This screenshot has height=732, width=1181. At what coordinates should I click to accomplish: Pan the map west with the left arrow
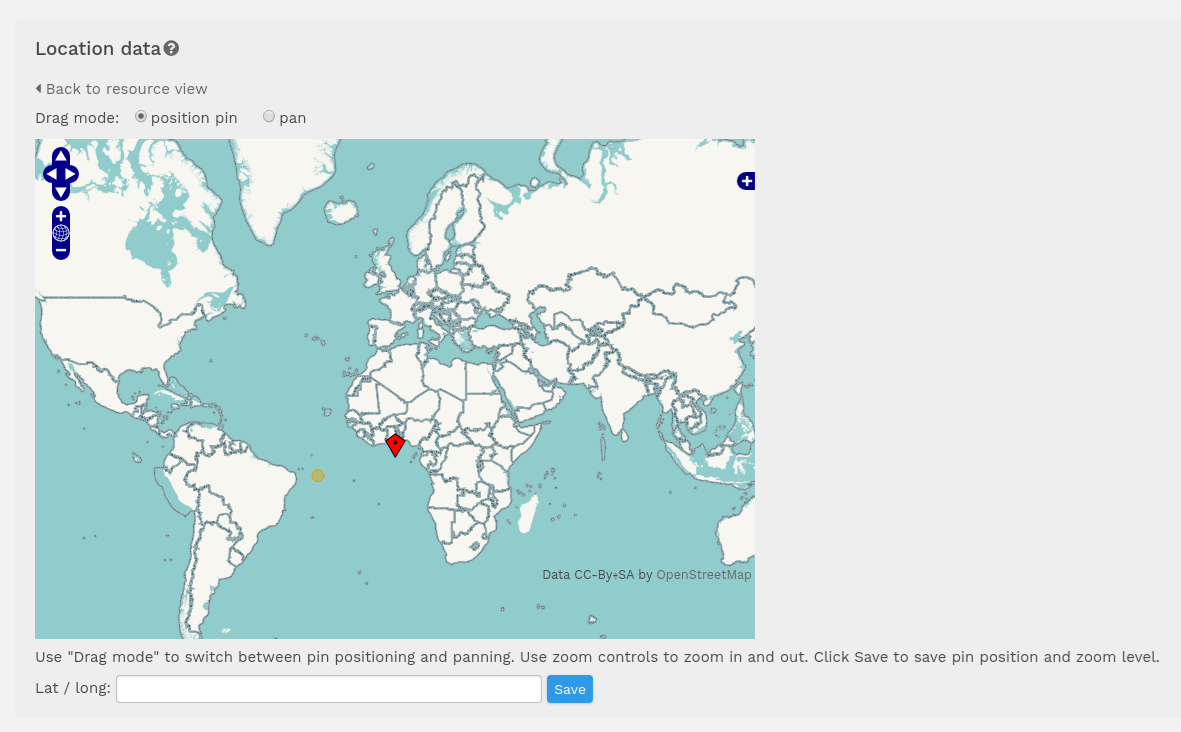51,175
